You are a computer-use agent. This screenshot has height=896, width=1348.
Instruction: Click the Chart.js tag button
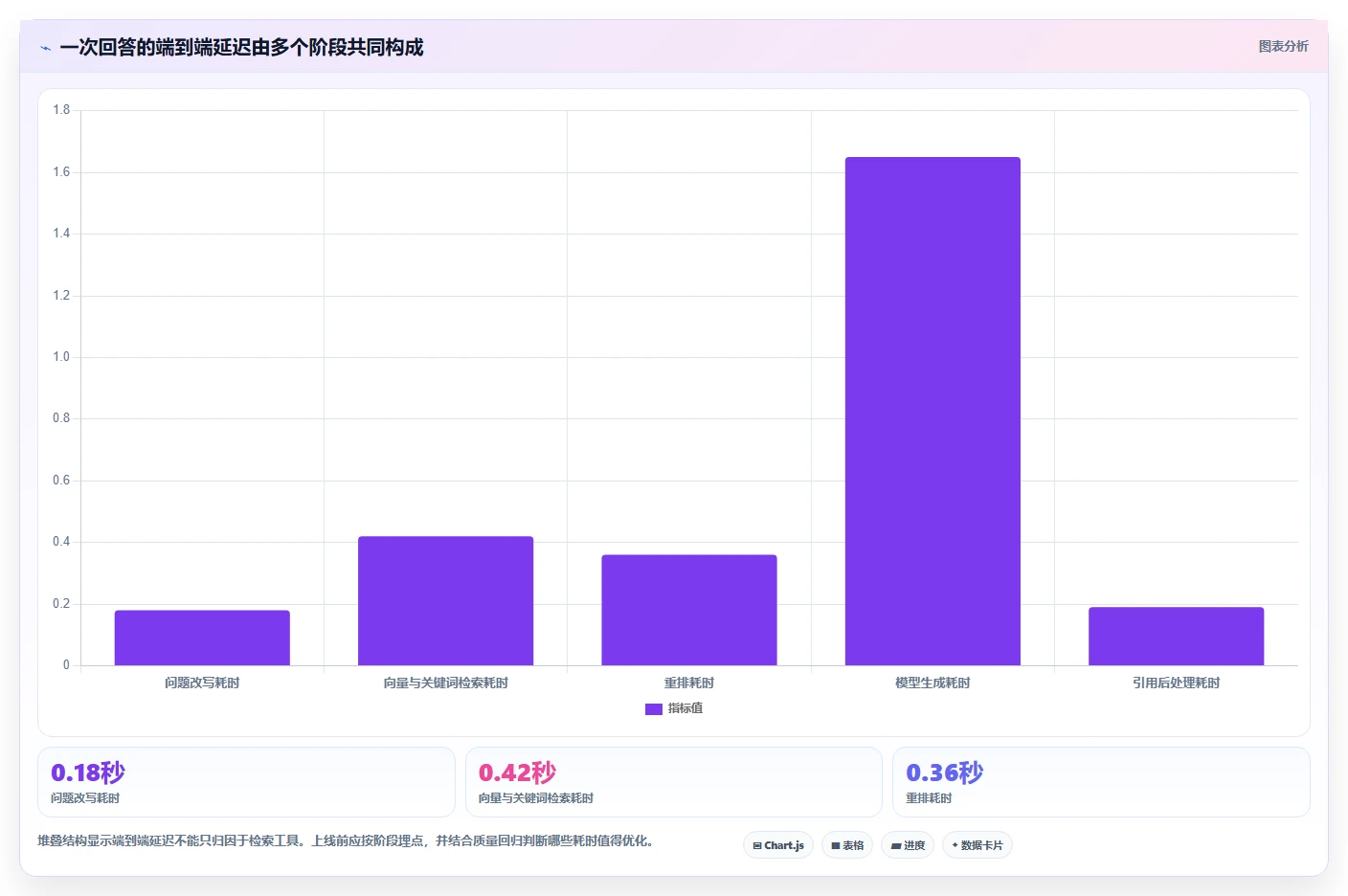pyautogui.click(x=778, y=845)
